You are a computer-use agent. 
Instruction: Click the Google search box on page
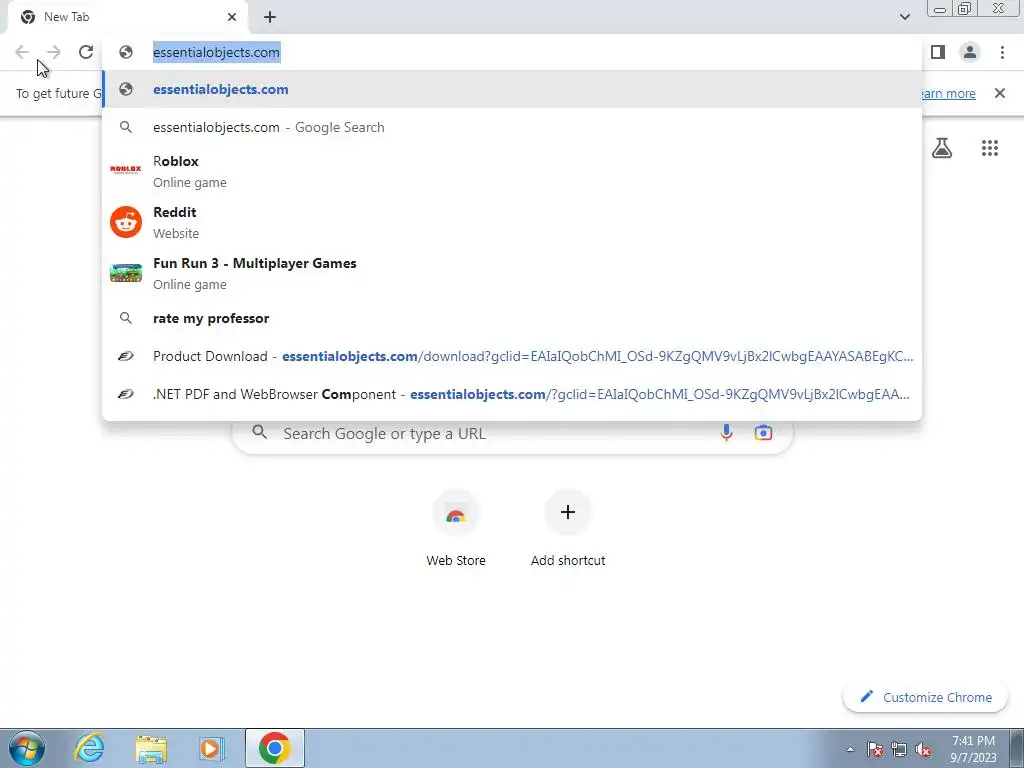click(x=512, y=432)
